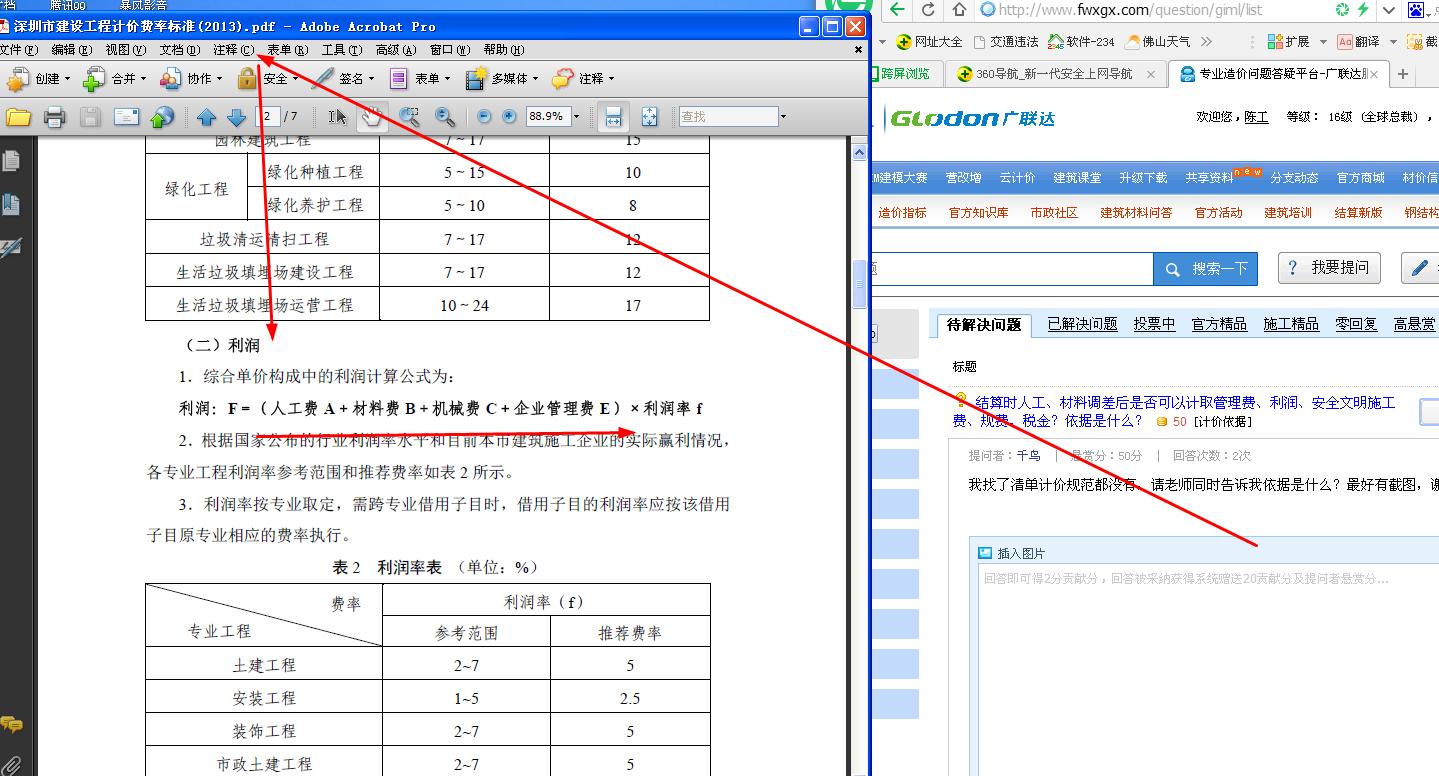Click the 搜索一下 search button

pos(1206,269)
